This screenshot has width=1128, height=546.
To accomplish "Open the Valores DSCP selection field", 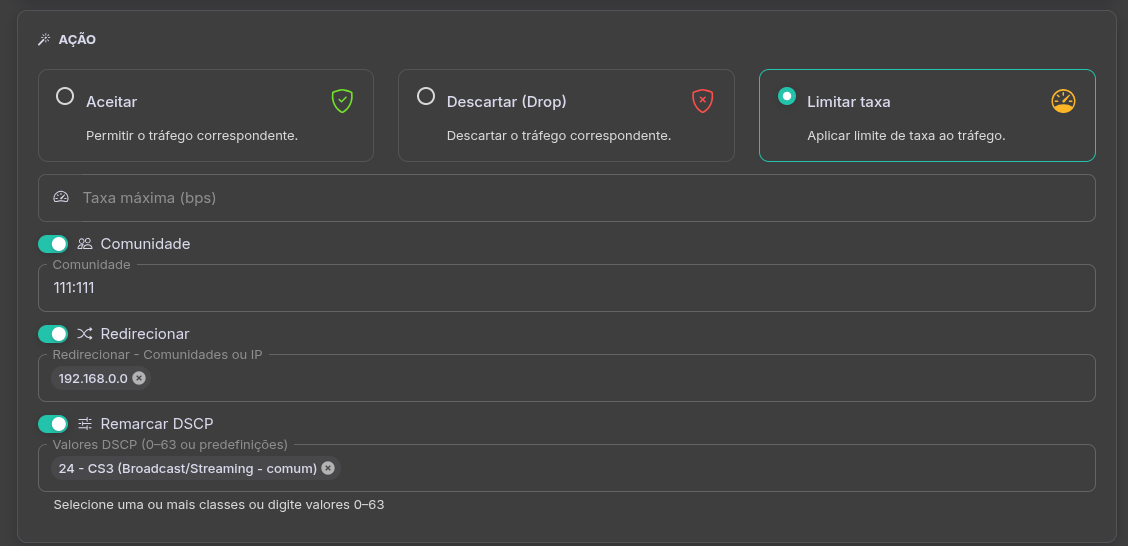I will coord(700,468).
